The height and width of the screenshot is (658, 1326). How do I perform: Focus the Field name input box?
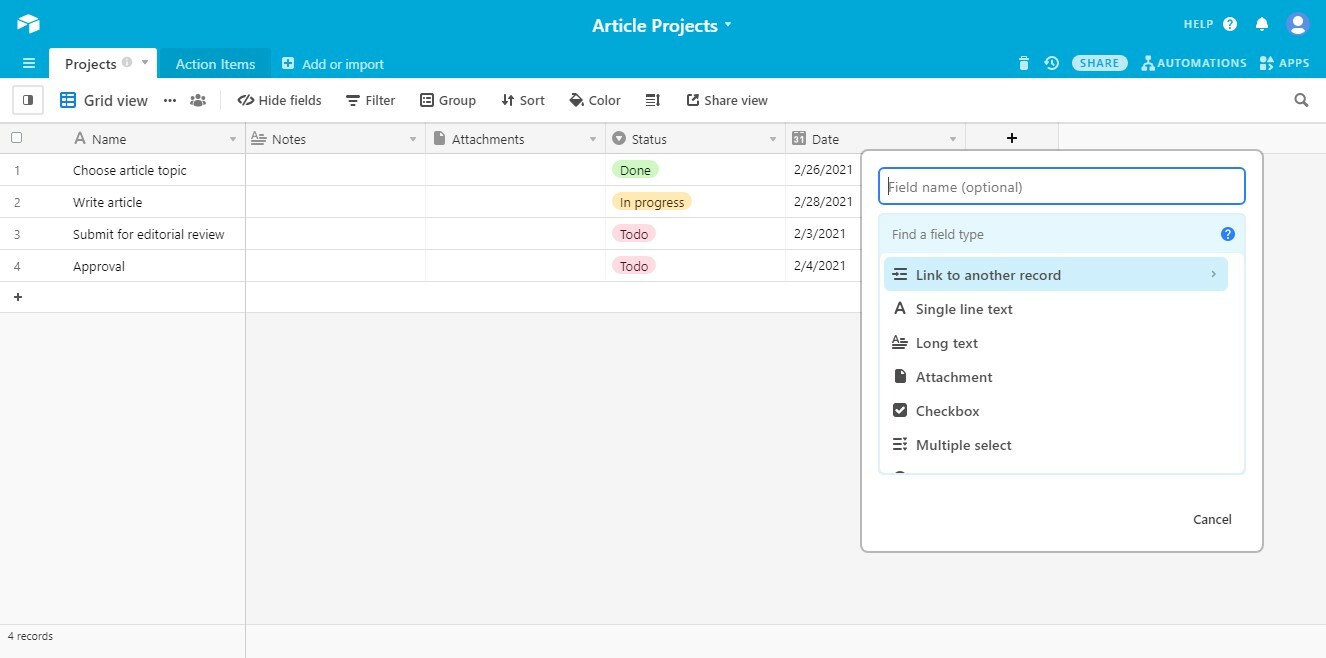pyautogui.click(x=1061, y=187)
